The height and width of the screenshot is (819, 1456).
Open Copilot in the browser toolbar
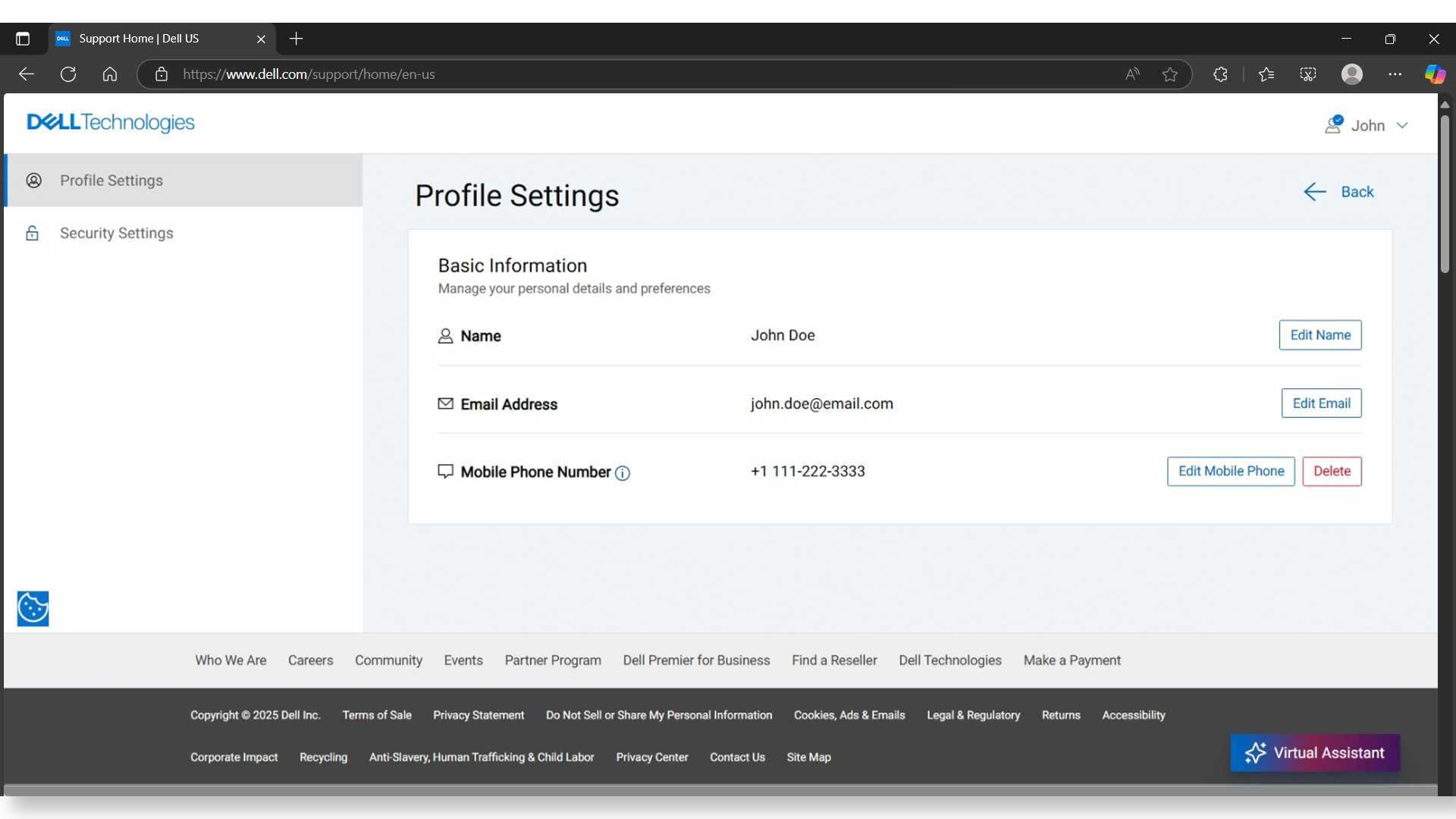[1435, 74]
